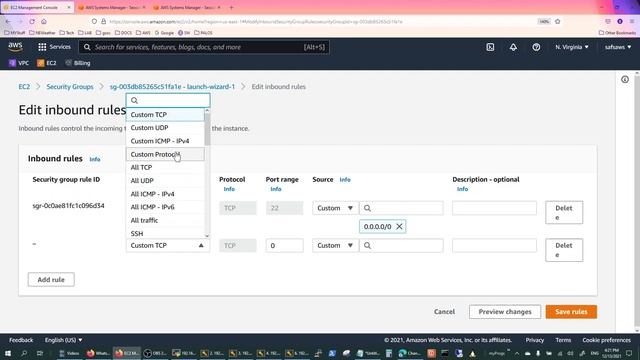The image size is (640, 360).
Task: Open new browser tab
Action: click(231, 7)
